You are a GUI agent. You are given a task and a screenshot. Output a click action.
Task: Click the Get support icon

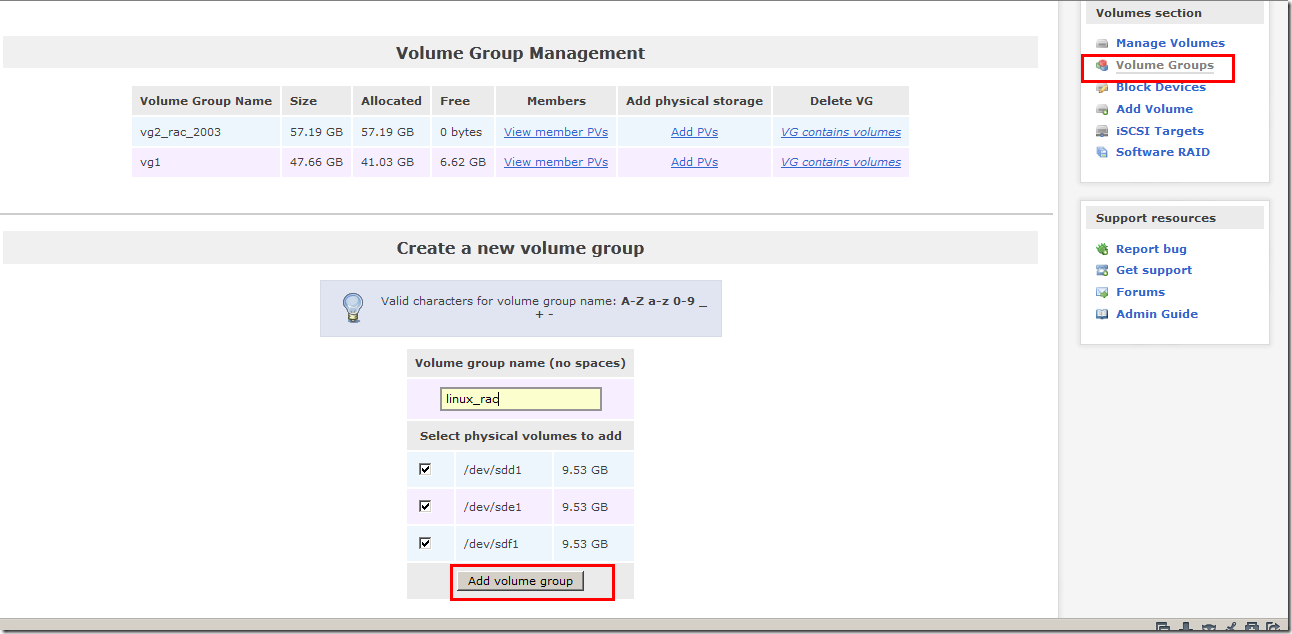pyautogui.click(x=1101, y=270)
